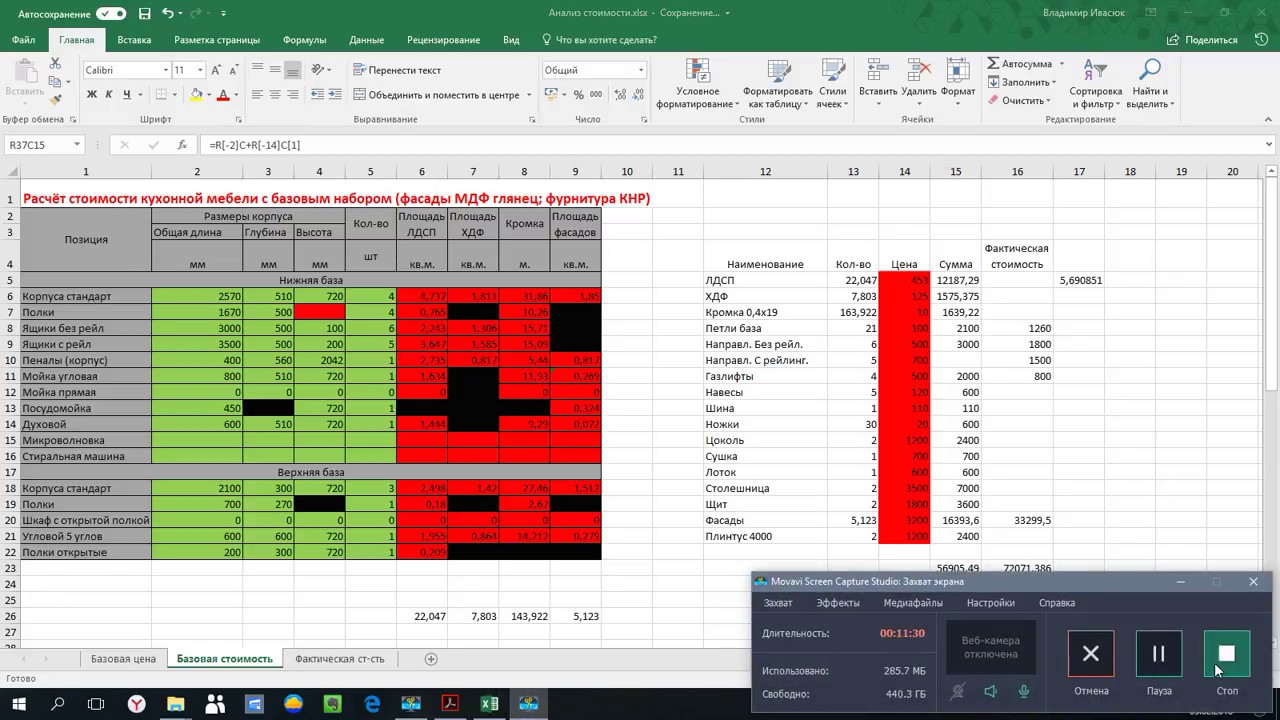Open the Name Box dropdown arrow

tap(76, 145)
